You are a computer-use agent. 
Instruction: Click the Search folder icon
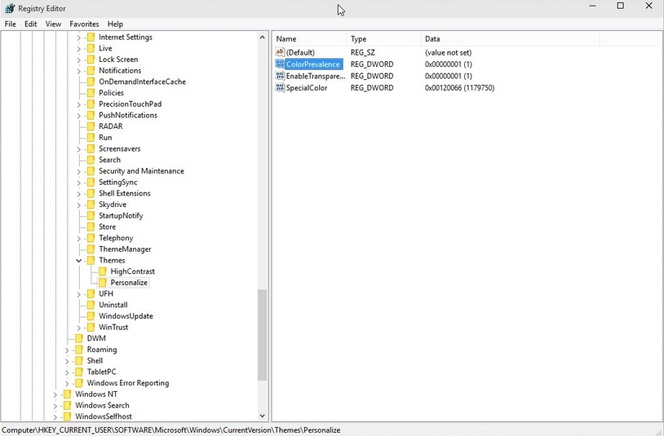click(91, 160)
